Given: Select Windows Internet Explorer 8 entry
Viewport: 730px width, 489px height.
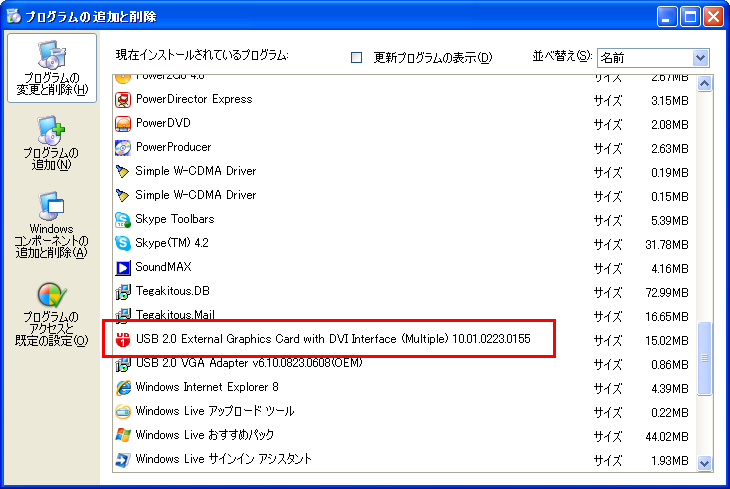Looking at the screenshot, I should point(404,387).
